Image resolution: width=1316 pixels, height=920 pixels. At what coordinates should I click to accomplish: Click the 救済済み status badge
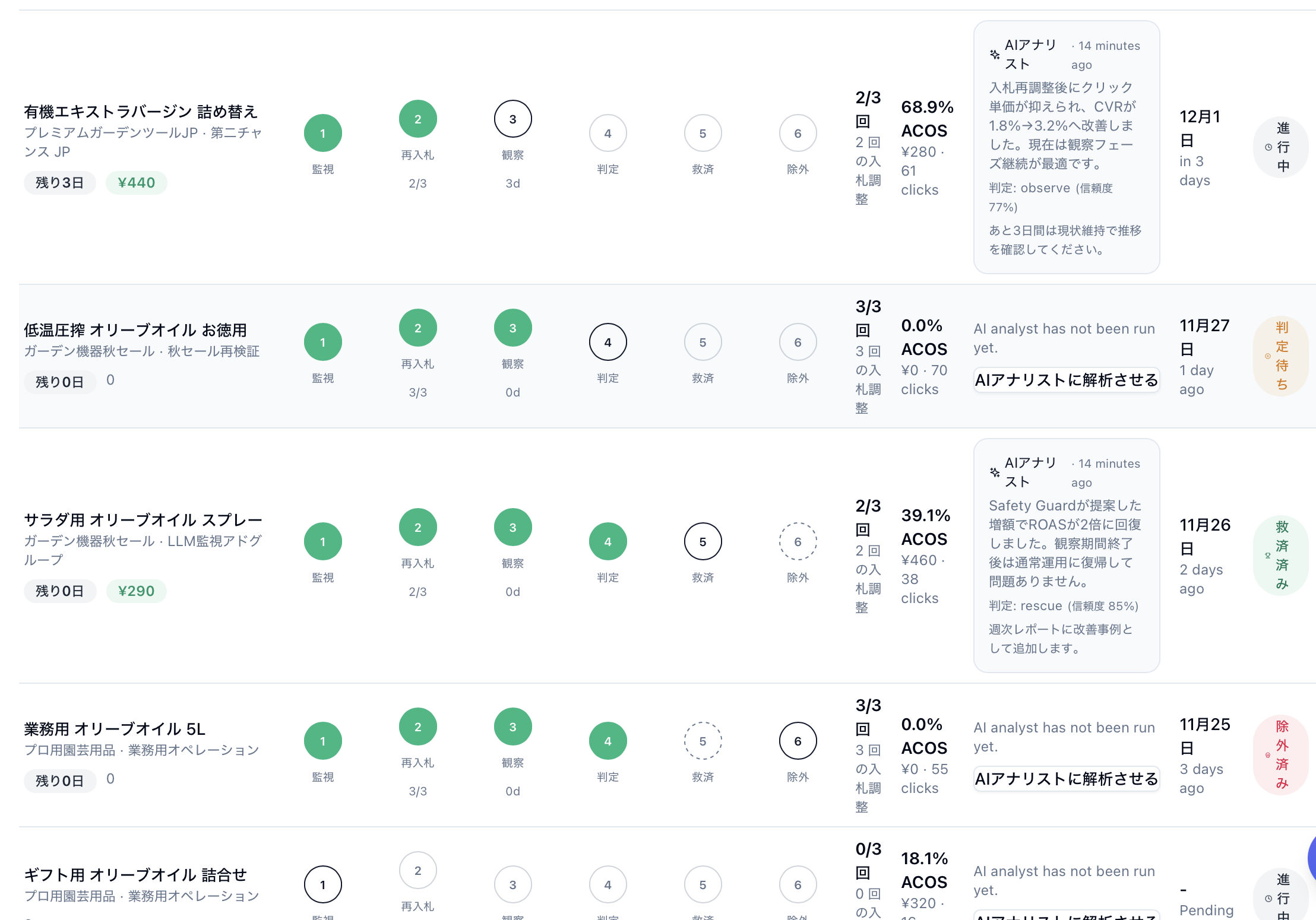coord(1281,556)
